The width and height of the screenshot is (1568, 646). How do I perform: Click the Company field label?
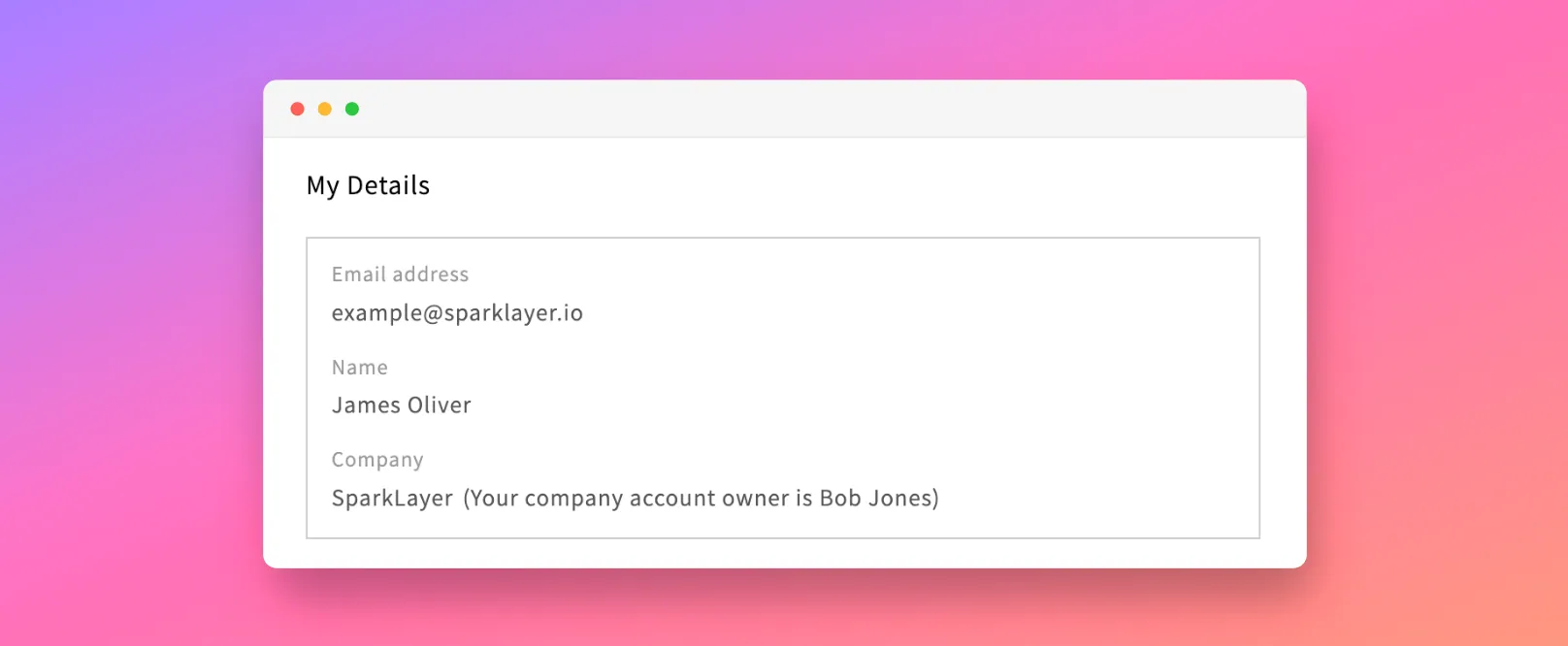[x=377, y=460]
